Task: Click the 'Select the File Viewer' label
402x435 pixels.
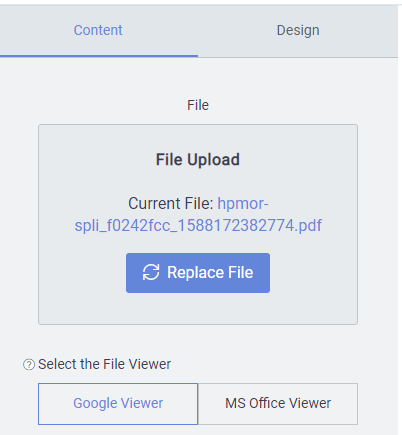Action: pos(104,364)
